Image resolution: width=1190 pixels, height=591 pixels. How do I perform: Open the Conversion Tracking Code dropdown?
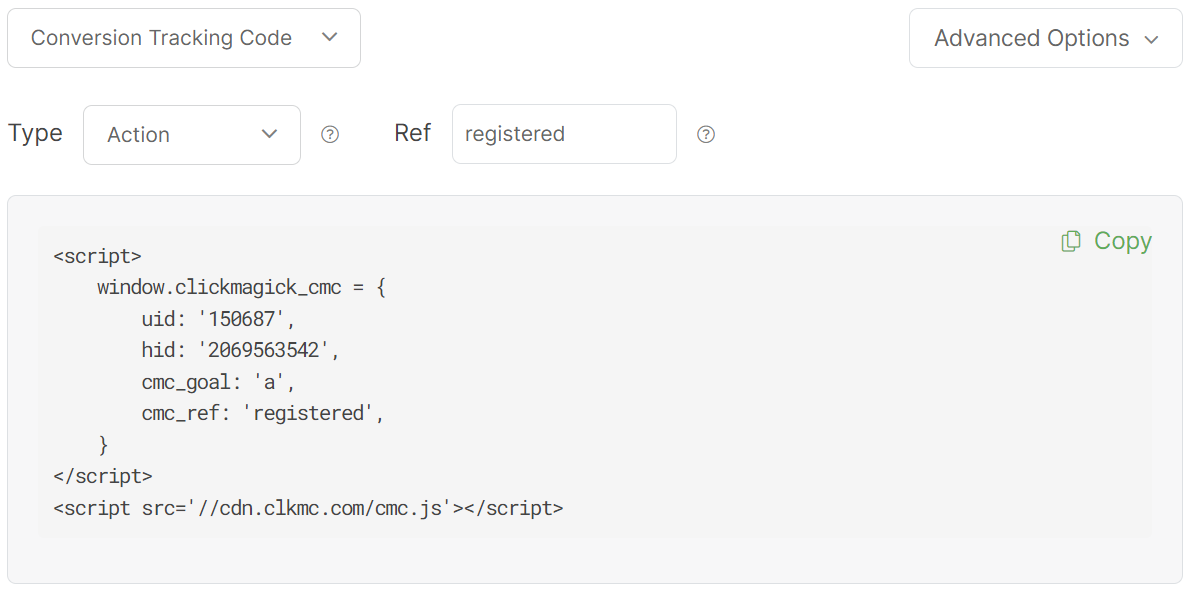(184, 38)
